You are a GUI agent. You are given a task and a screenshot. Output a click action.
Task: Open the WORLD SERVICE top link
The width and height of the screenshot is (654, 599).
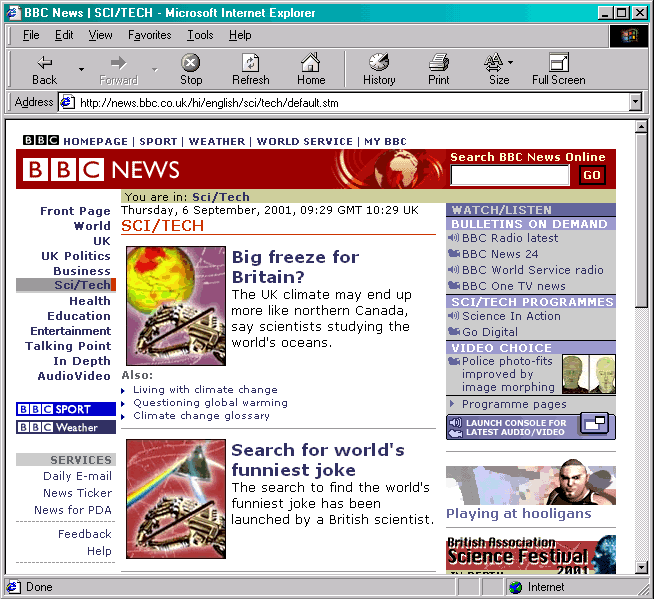(x=304, y=141)
